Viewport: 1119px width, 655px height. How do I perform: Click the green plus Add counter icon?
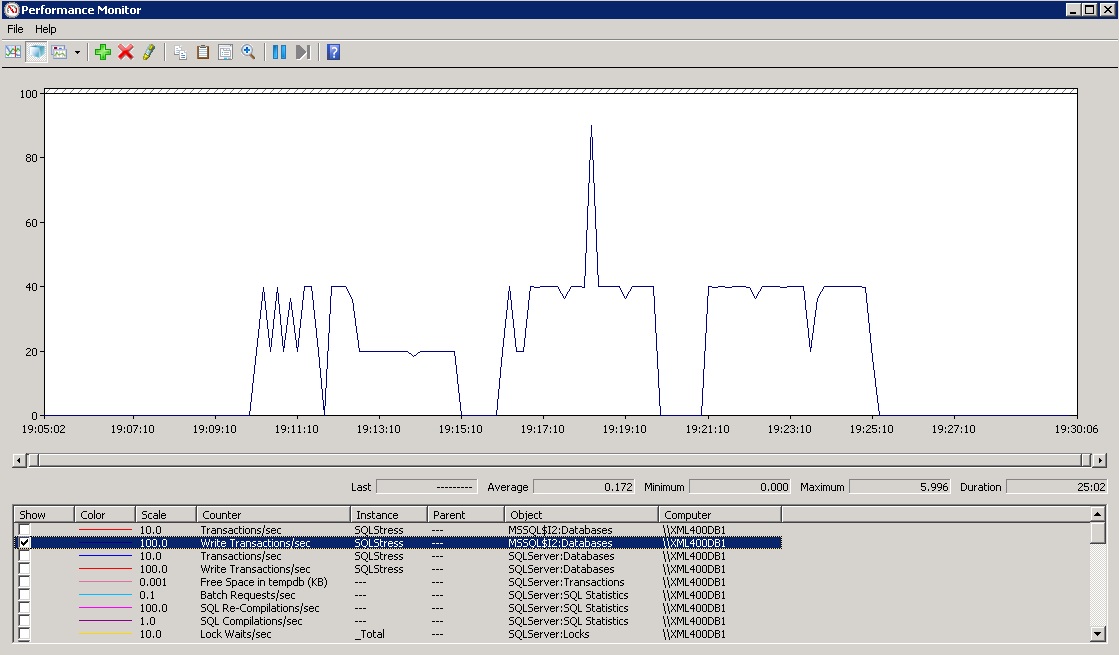pos(103,52)
